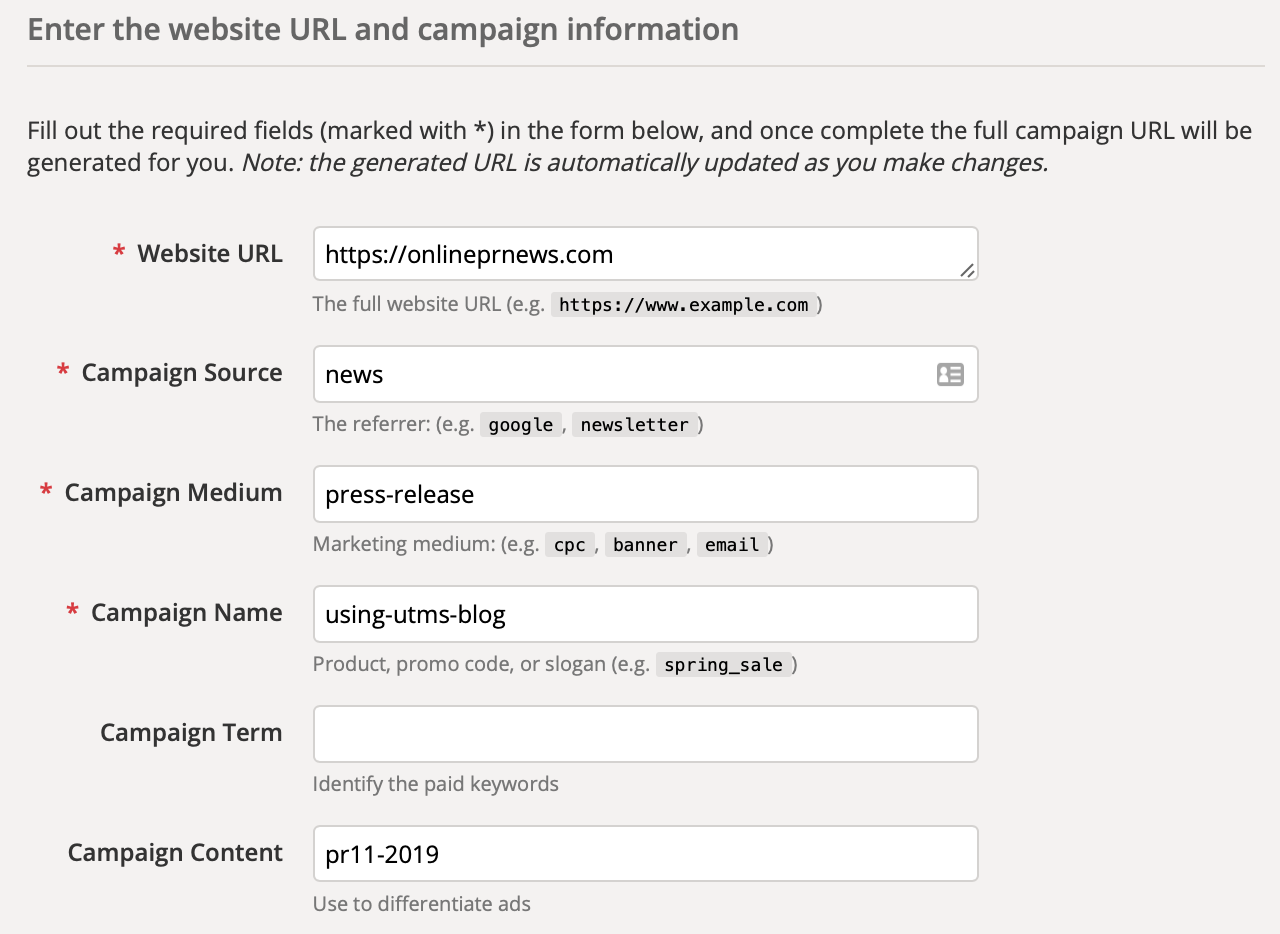The width and height of the screenshot is (1280, 934).
Task: Click the empty Campaign Term field
Action: click(645, 734)
